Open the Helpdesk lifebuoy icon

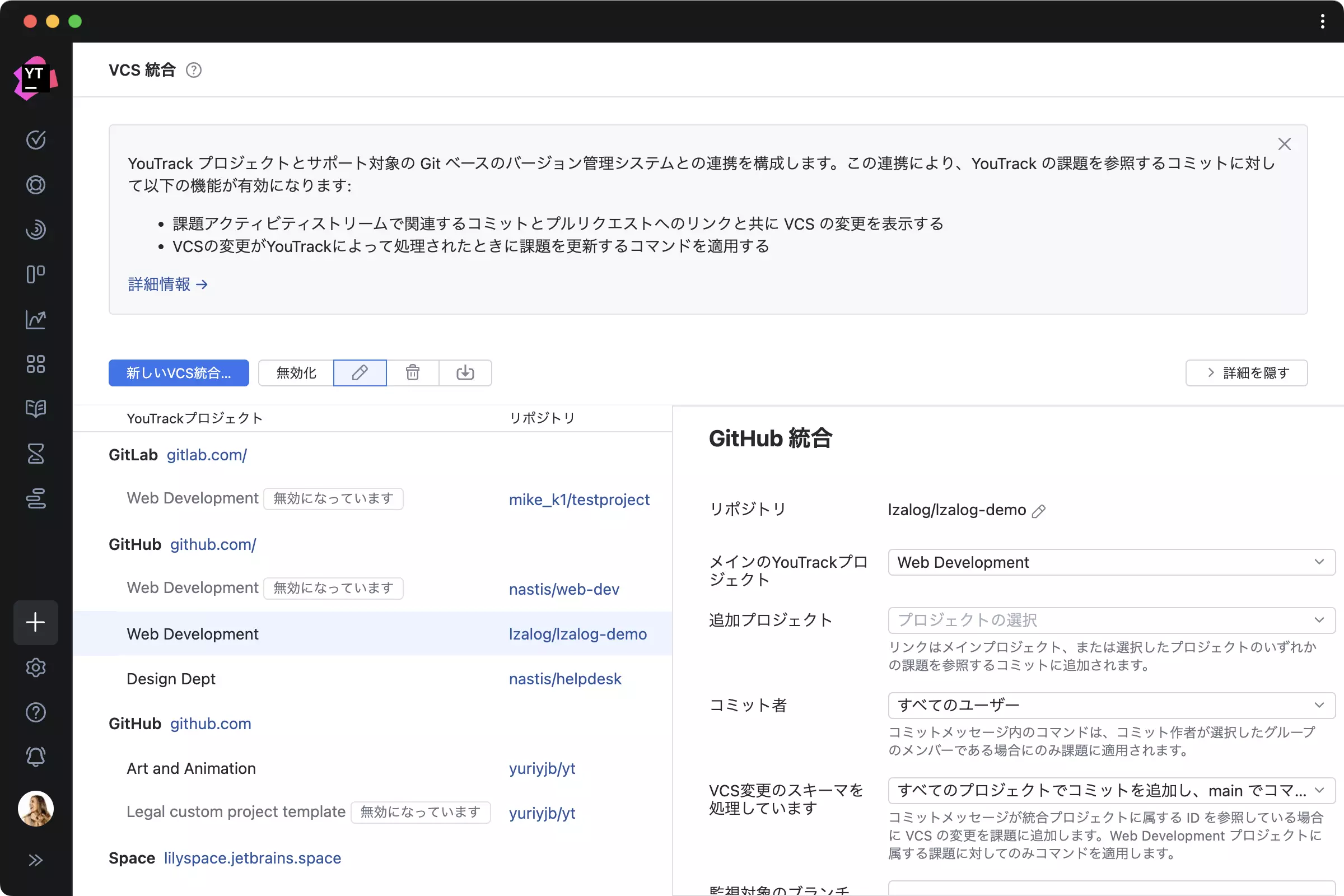35,185
